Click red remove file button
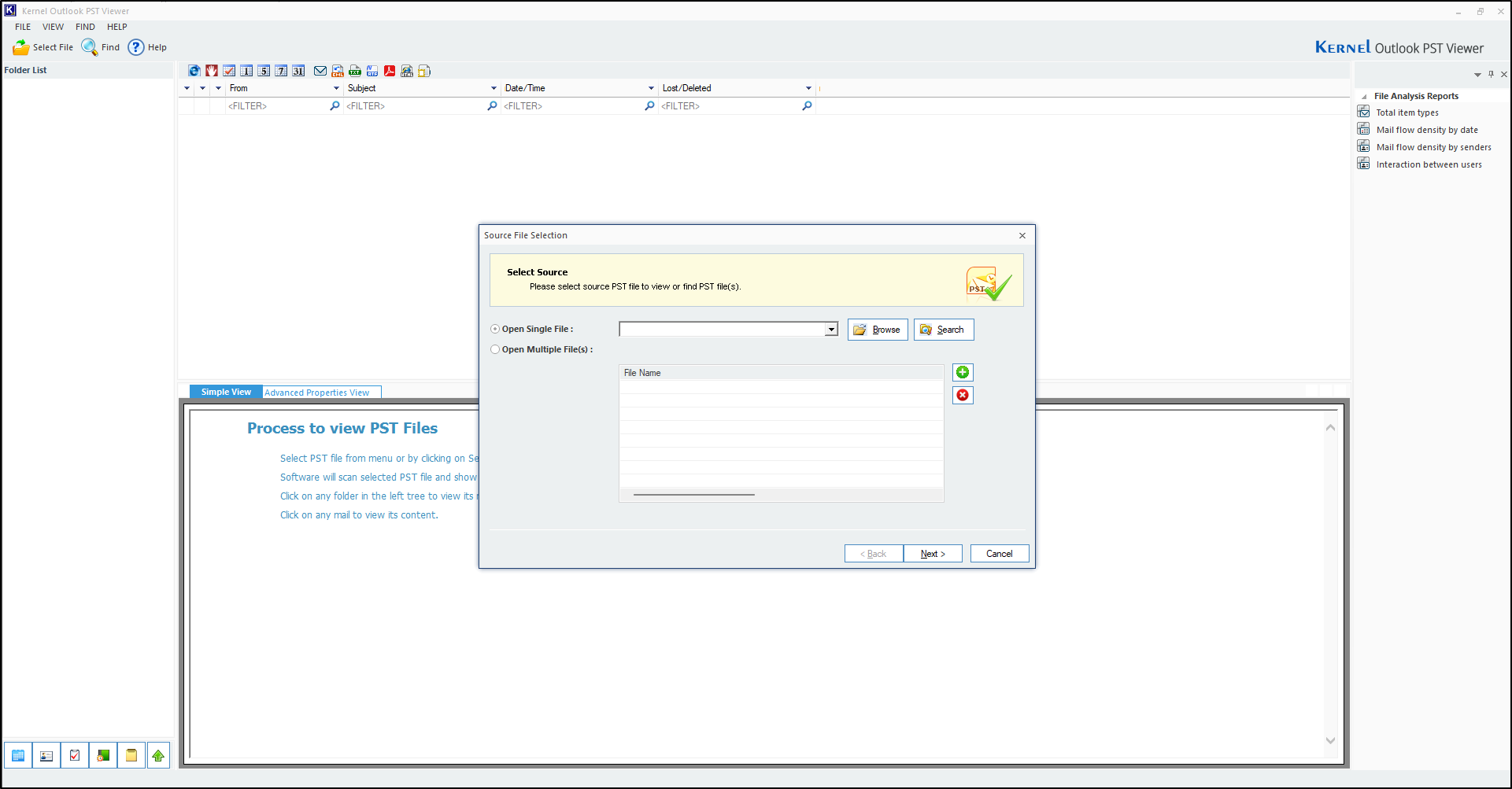This screenshot has height=789, width=1512. [x=963, y=395]
